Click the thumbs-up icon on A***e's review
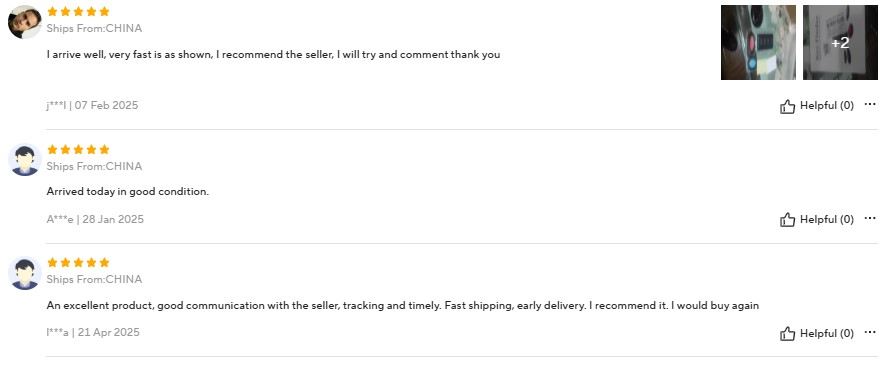Viewport: 894px width, 369px height. point(787,220)
